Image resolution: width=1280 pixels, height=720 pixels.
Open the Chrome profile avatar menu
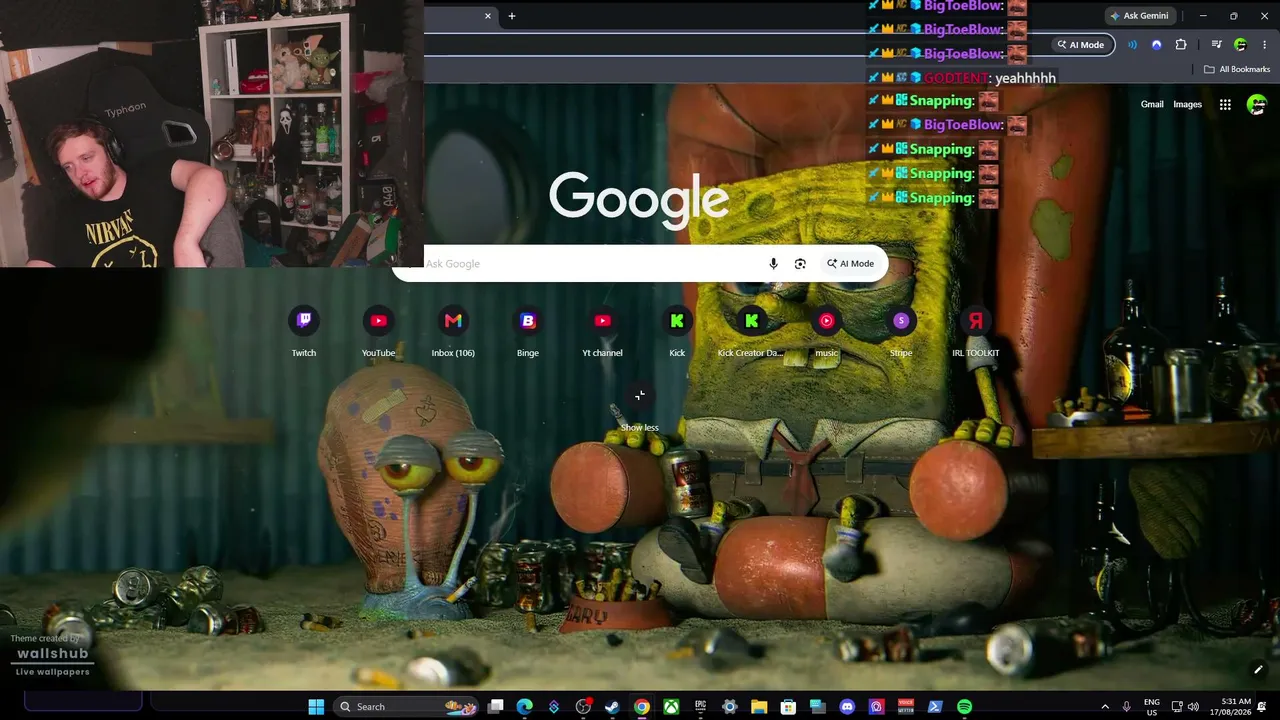pos(1241,45)
